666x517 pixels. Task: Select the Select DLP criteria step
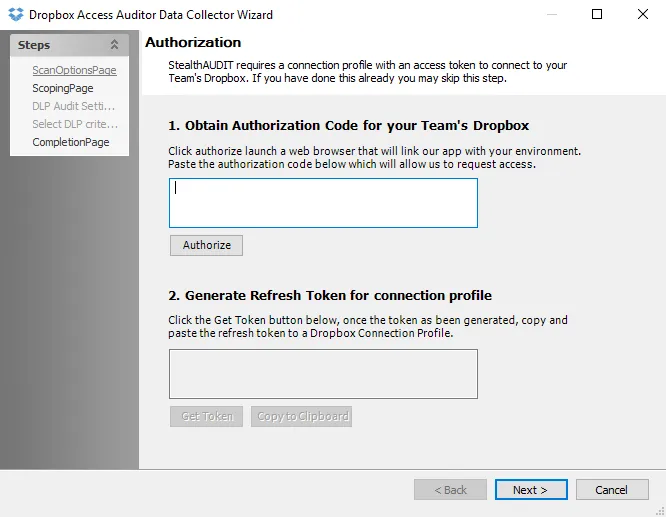75,124
